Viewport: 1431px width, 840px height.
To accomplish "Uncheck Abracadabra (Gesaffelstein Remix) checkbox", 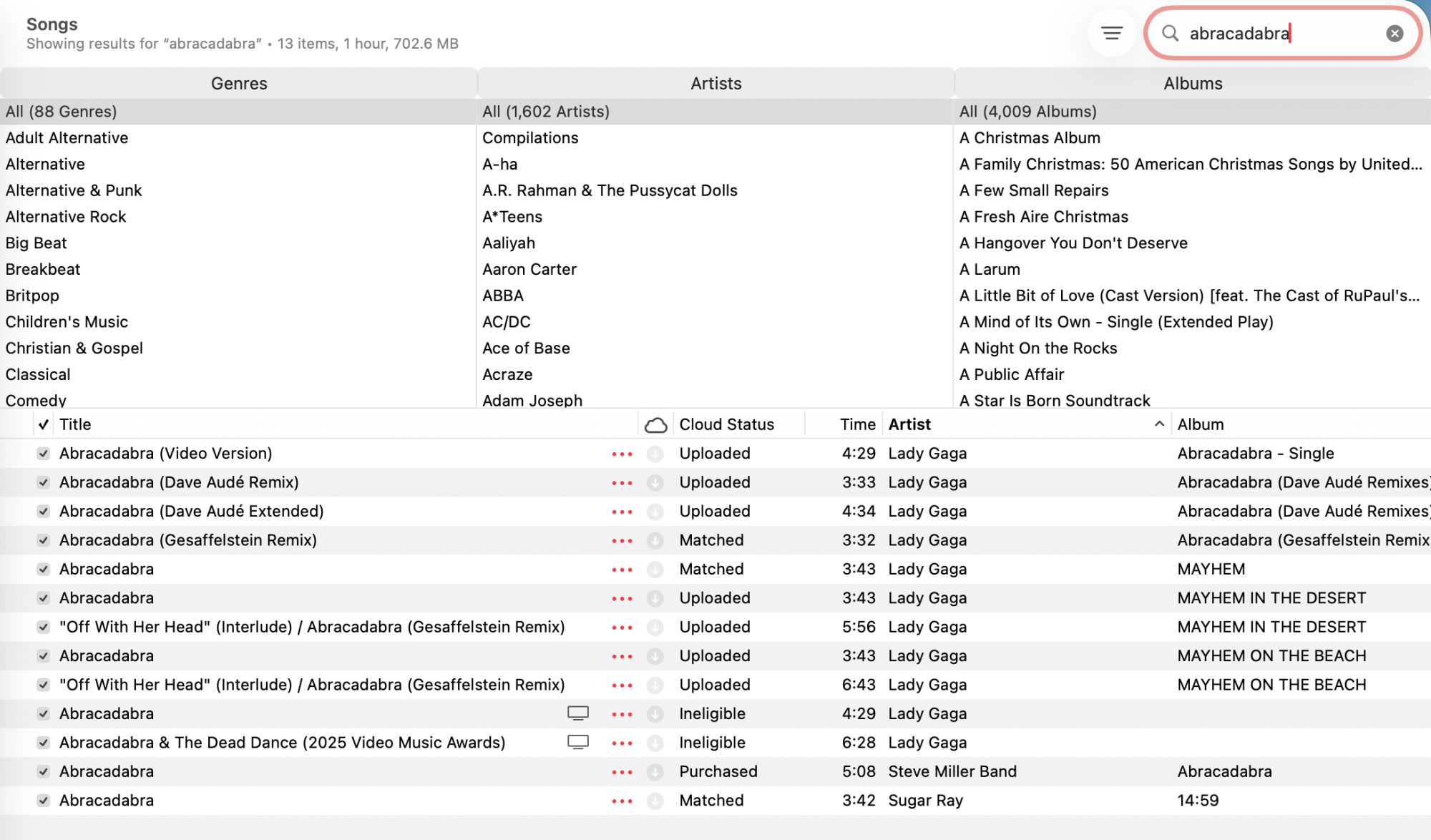I will (x=44, y=540).
